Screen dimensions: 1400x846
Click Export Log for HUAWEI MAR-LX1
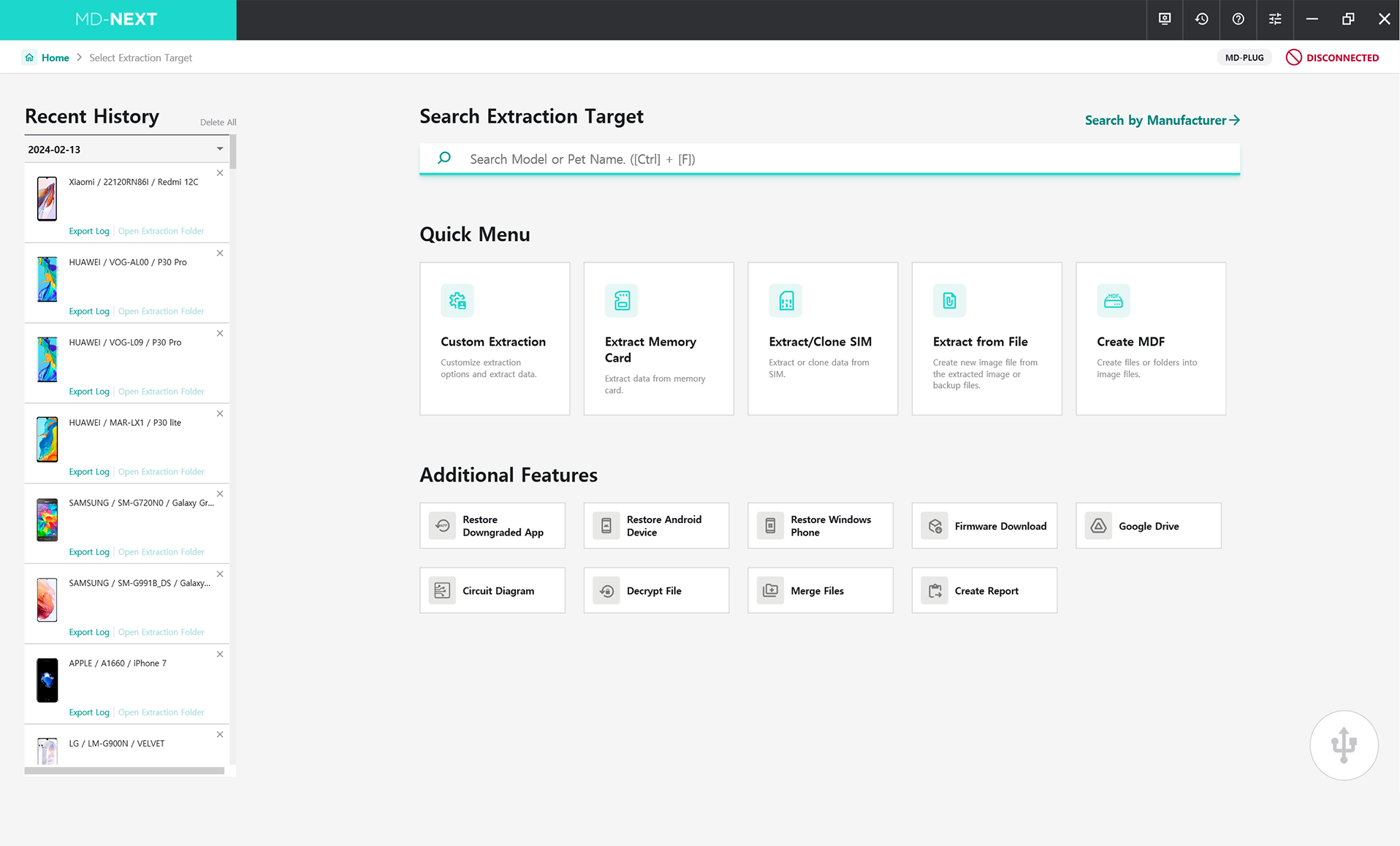89,472
